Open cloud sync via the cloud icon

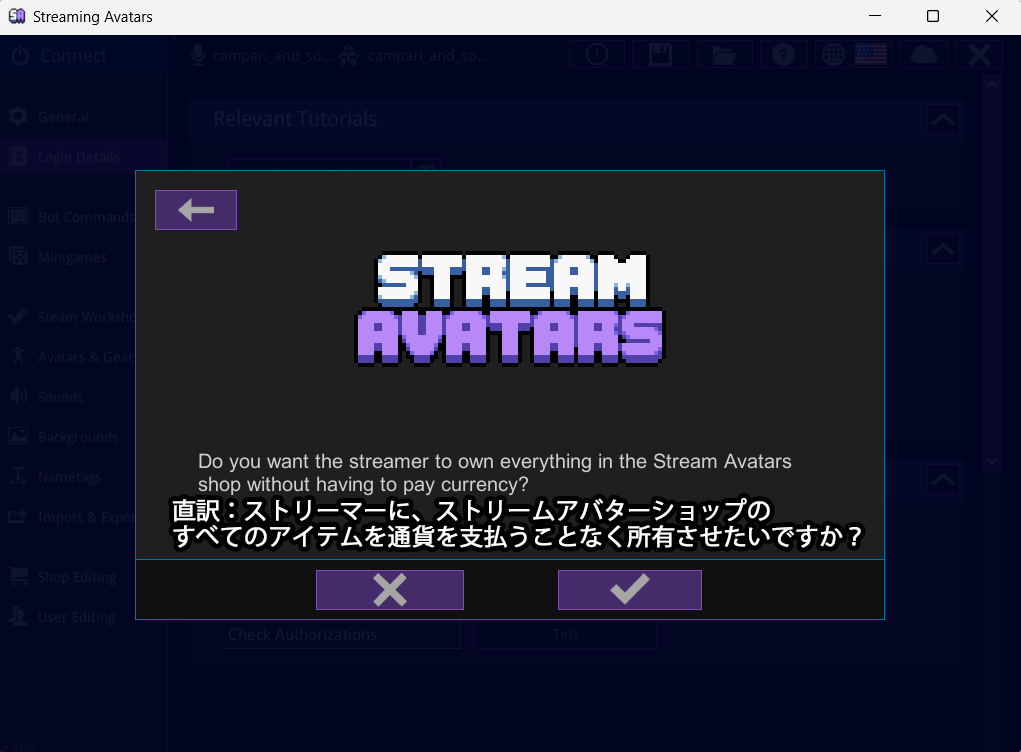923,54
